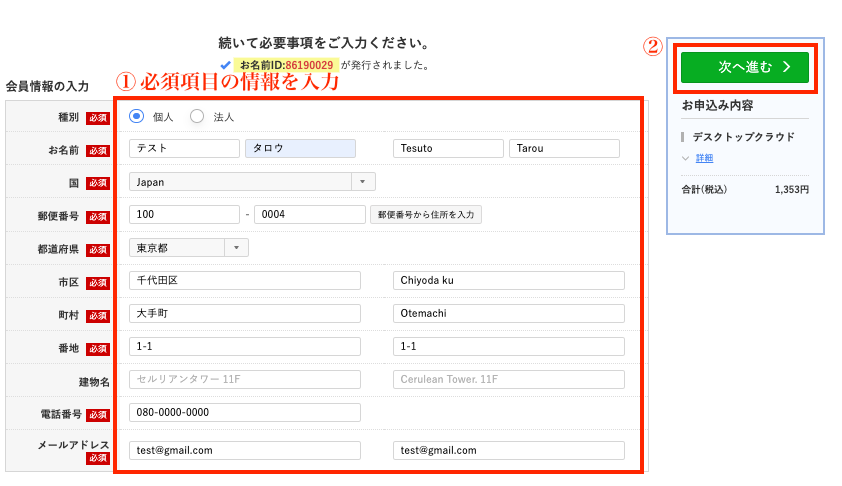Select the 個人 radio button
Image resolution: width=842 pixels, height=486 pixels.
point(137,116)
